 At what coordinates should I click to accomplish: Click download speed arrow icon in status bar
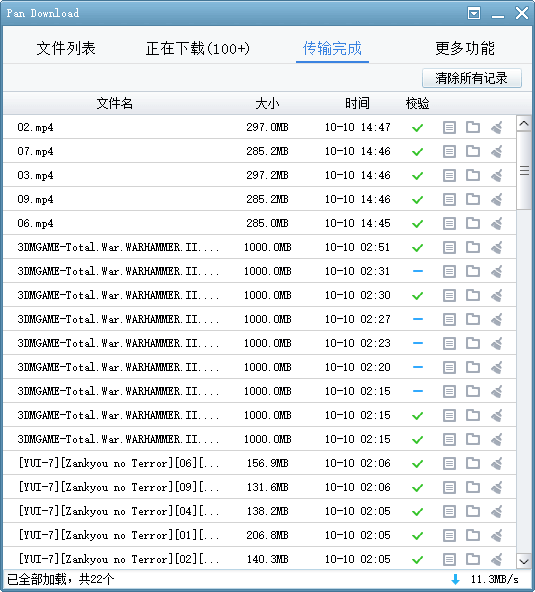tap(456, 580)
